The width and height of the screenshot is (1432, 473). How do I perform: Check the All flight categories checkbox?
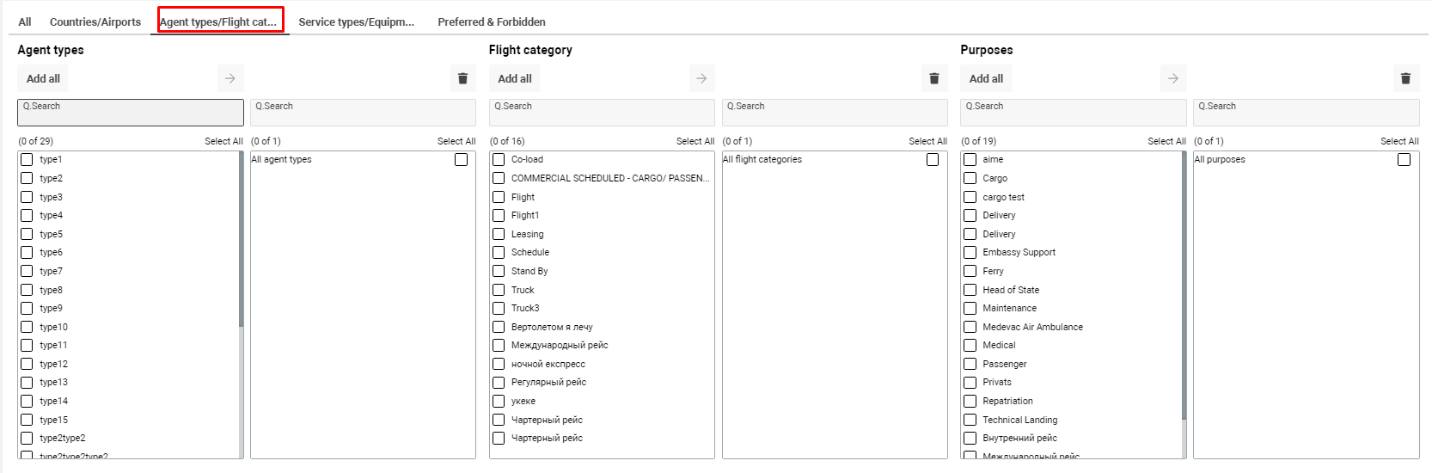pos(933,160)
